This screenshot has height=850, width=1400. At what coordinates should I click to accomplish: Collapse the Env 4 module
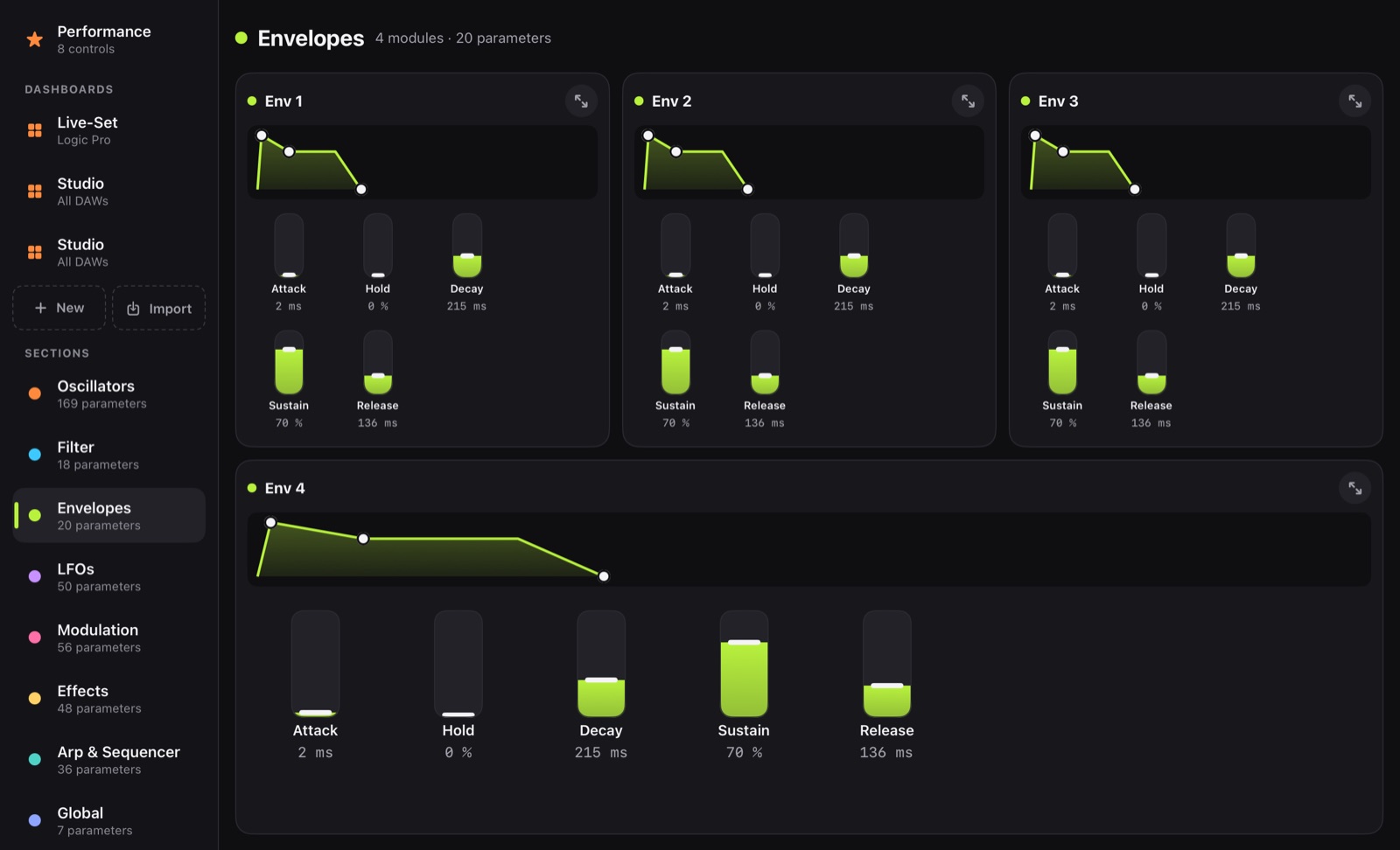1354,488
